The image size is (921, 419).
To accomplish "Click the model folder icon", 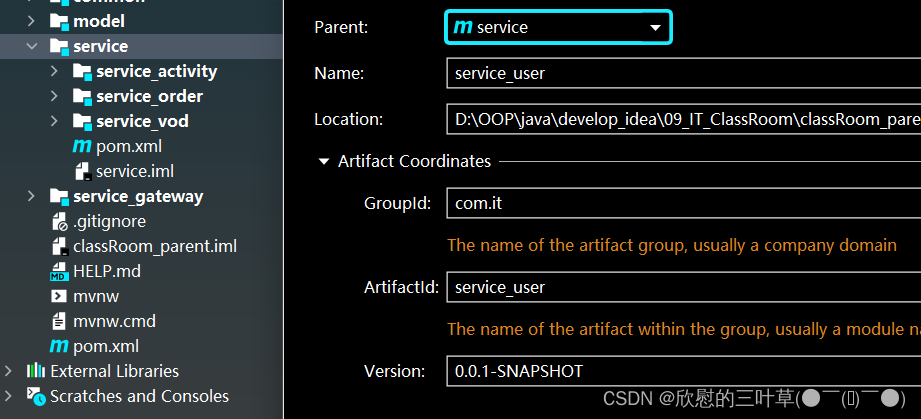I will (59, 22).
